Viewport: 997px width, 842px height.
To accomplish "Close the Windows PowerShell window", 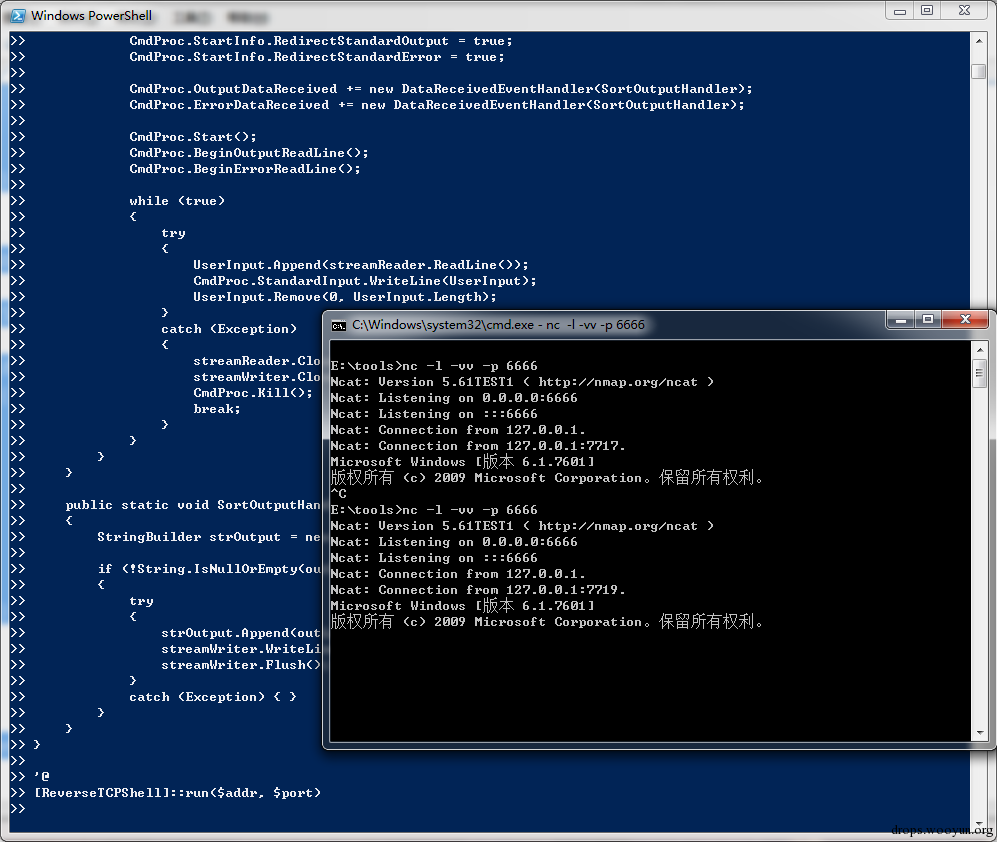I will pos(964,11).
